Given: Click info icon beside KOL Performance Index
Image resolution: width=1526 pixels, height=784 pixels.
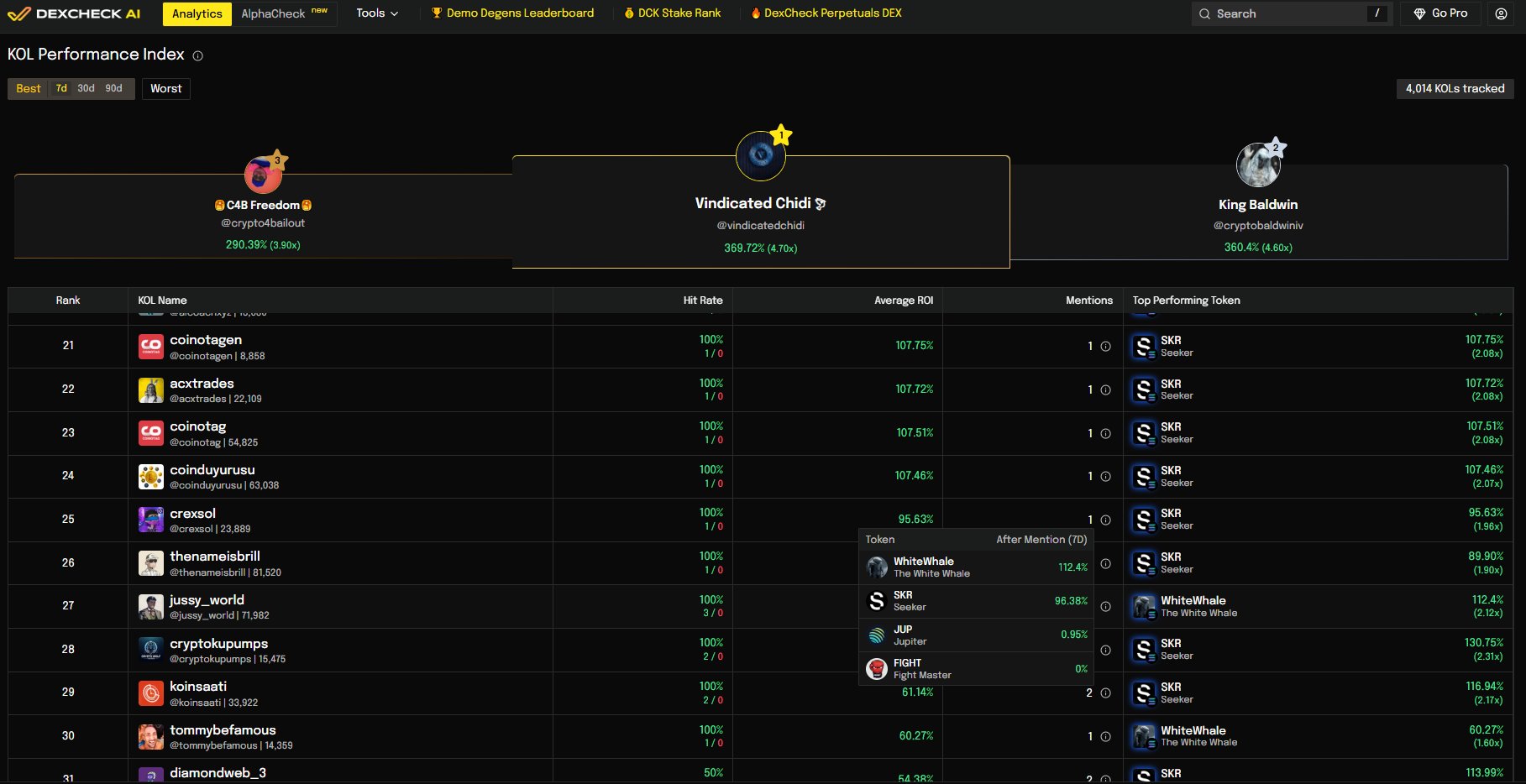Looking at the screenshot, I should [x=198, y=56].
